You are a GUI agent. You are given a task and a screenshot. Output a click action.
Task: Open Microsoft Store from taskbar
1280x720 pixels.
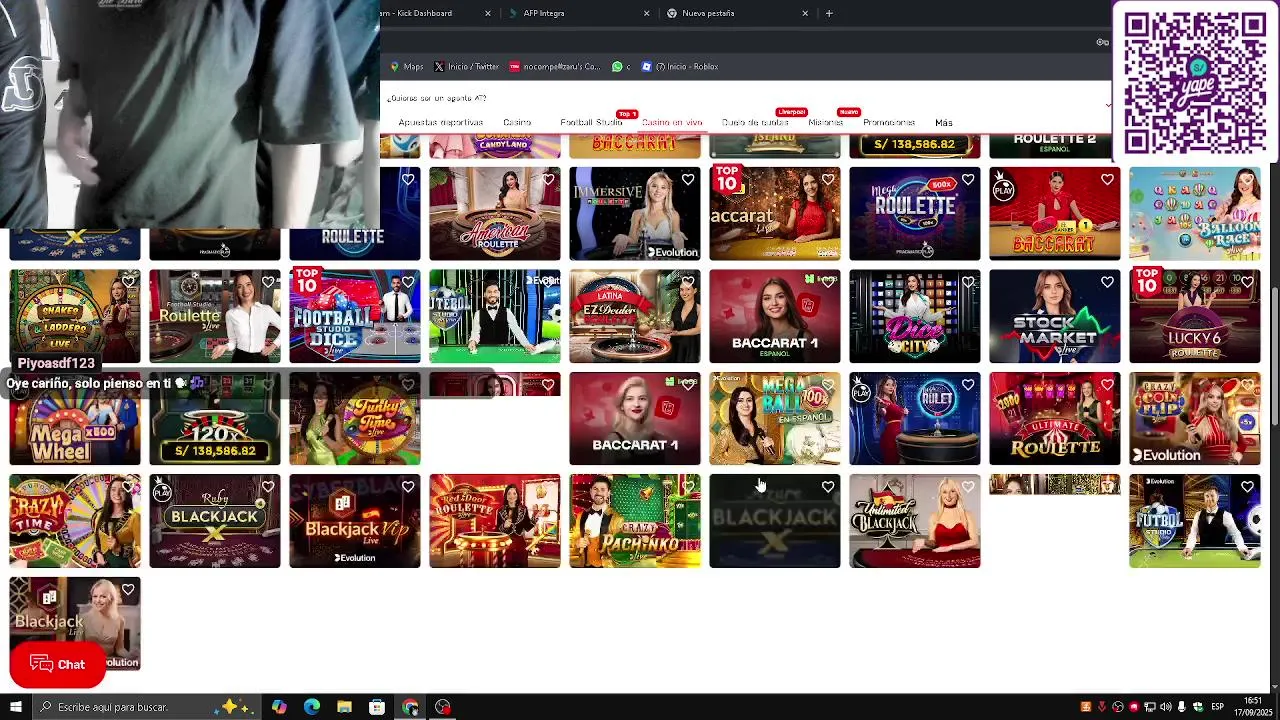click(377, 707)
